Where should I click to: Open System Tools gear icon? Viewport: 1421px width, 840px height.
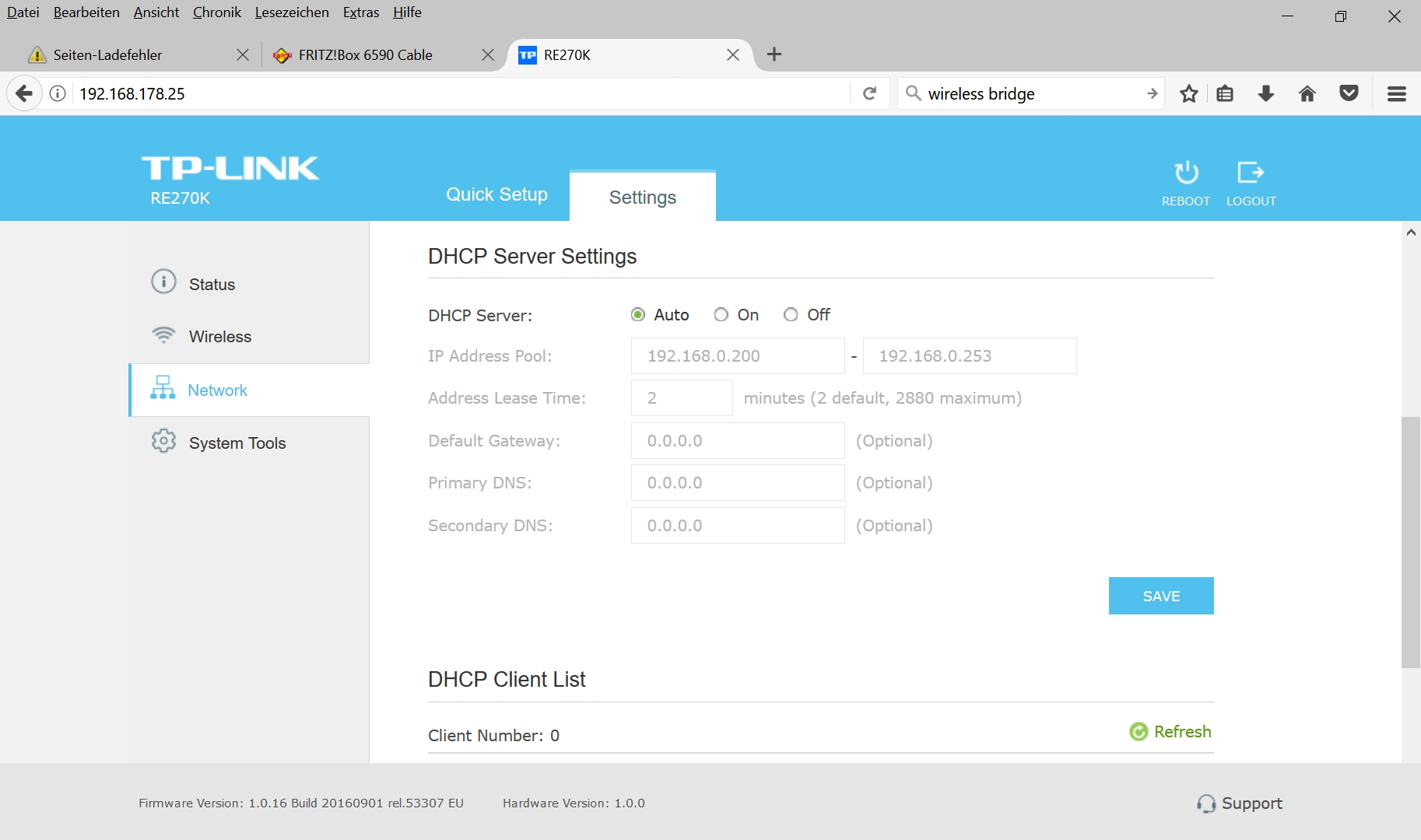click(163, 441)
